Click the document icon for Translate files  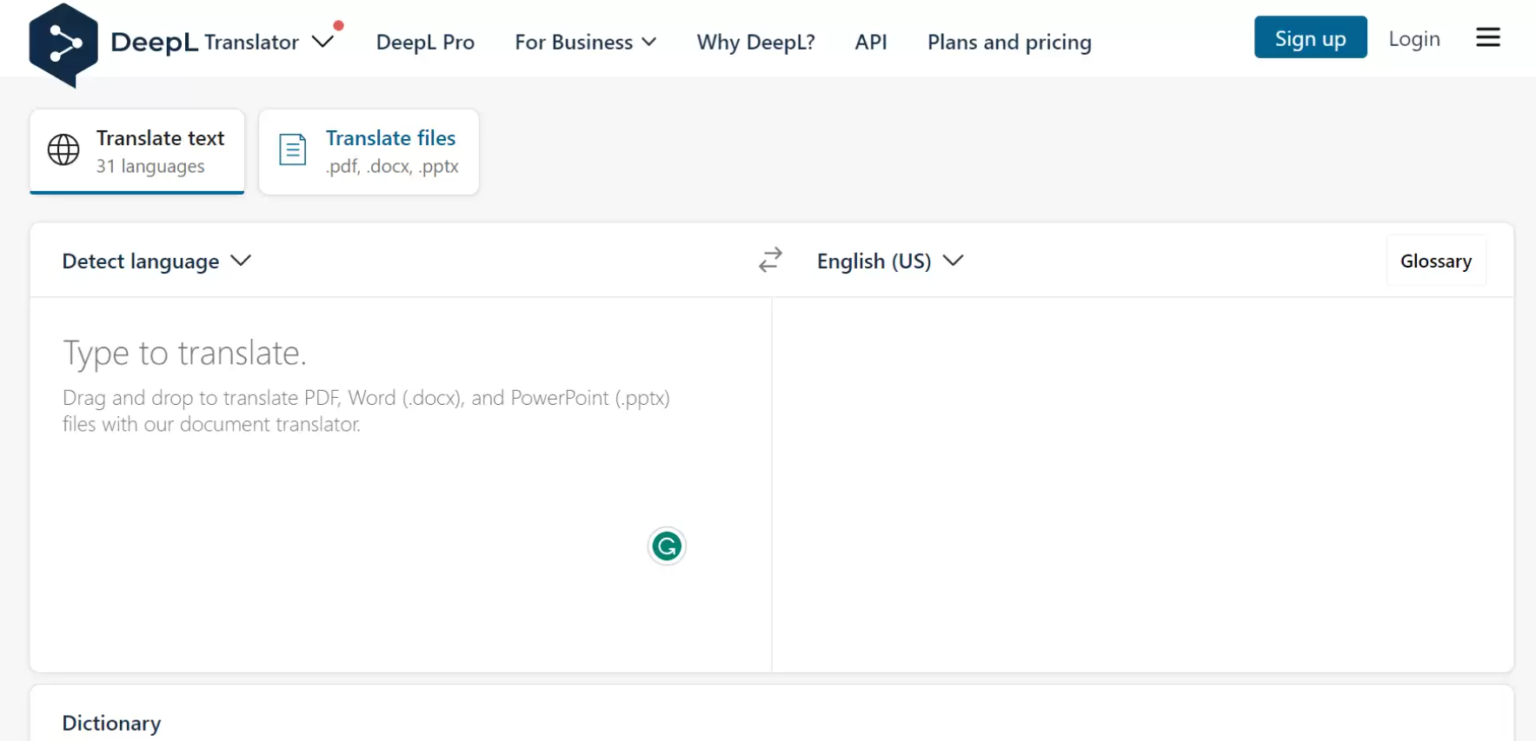coord(292,151)
